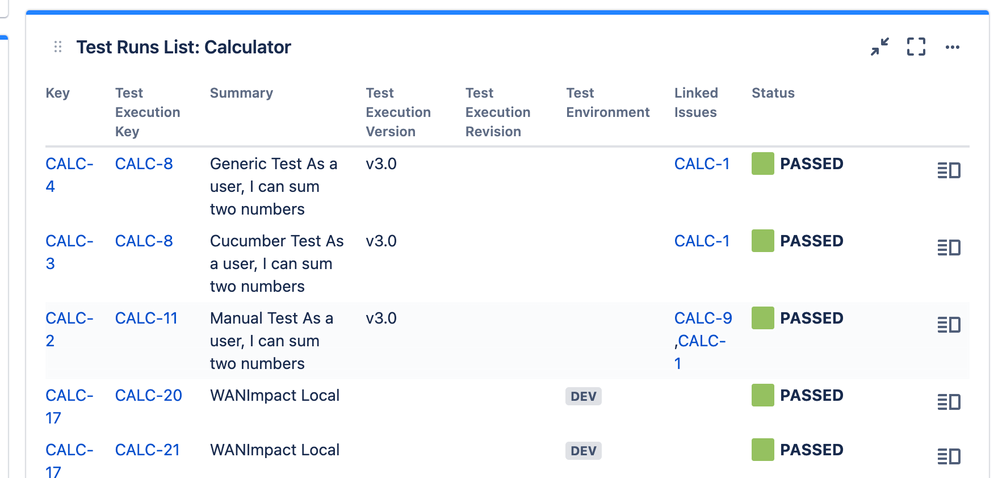998x478 pixels.
Task: Click green PASSED status swatch for CALC-2
Action: point(763,318)
